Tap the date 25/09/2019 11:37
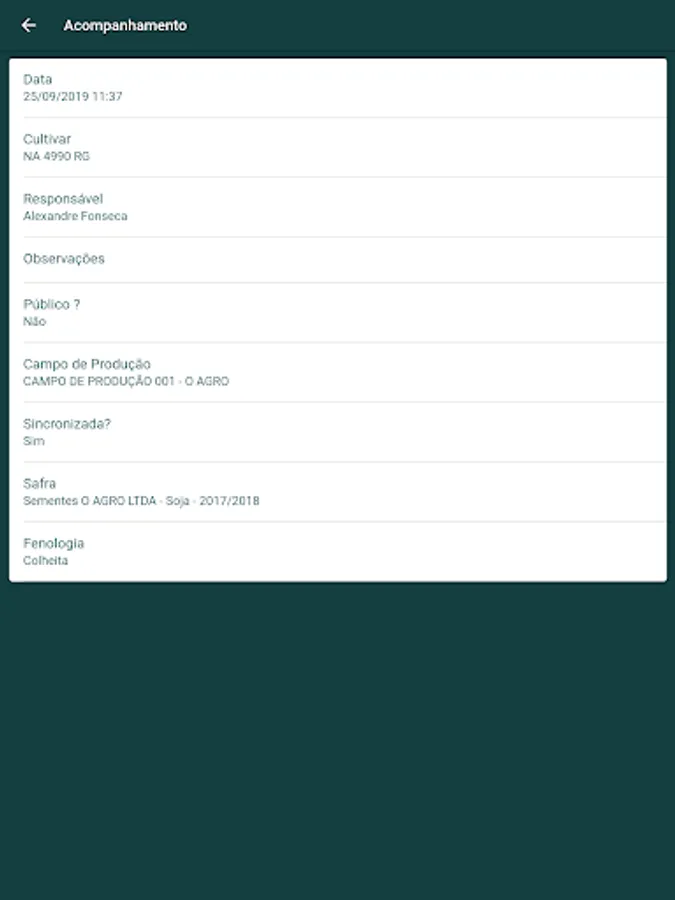This screenshot has height=900, width=675. [73, 96]
